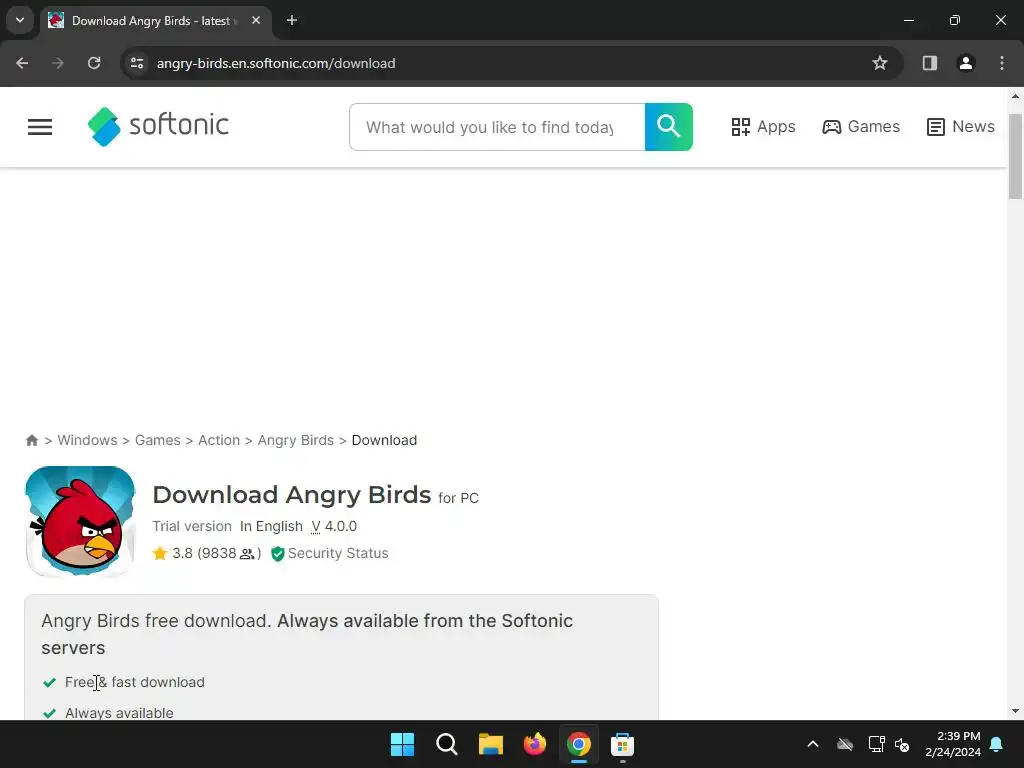Open the tab search dropdown
The image size is (1024, 768).
point(20,20)
